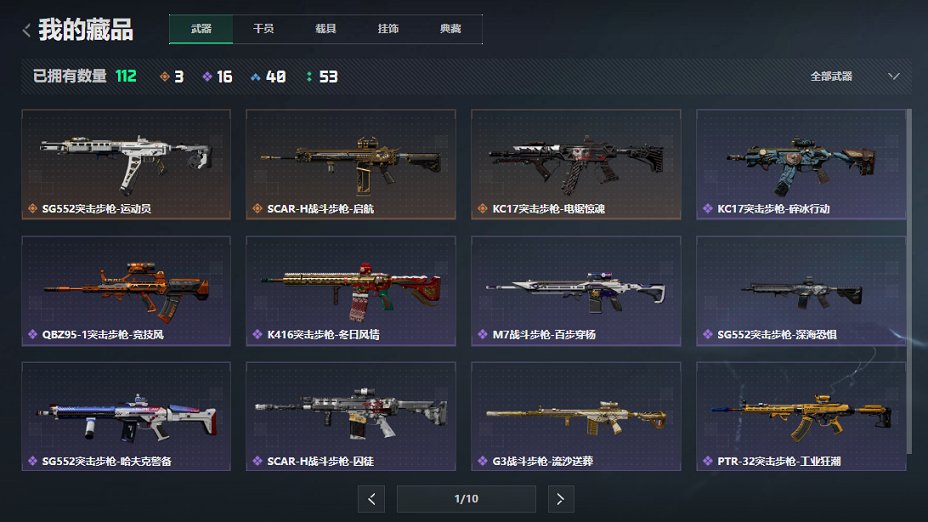Switch to the 干员 tab

tap(263, 29)
